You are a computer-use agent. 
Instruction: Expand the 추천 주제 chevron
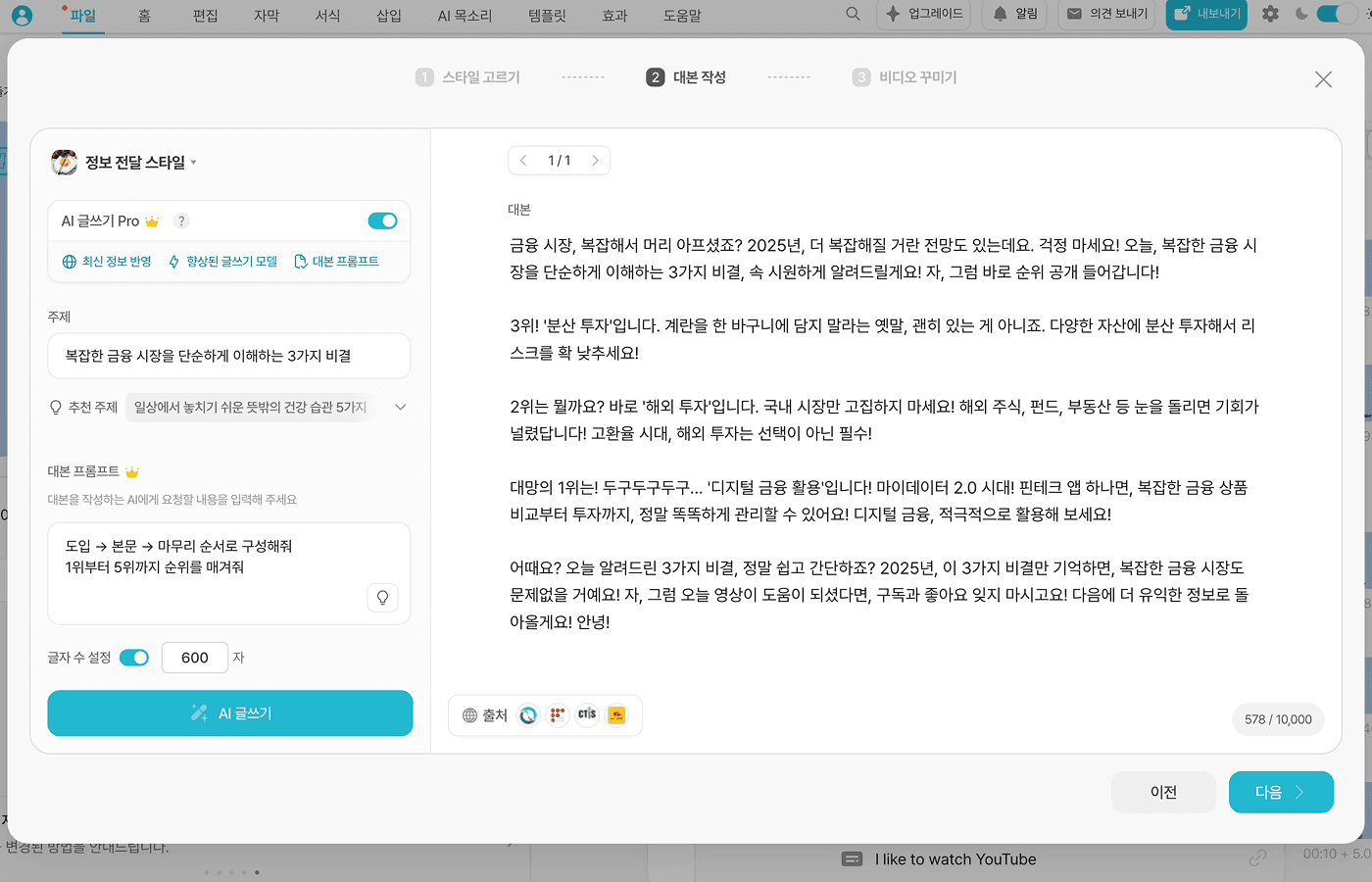coord(400,407)
